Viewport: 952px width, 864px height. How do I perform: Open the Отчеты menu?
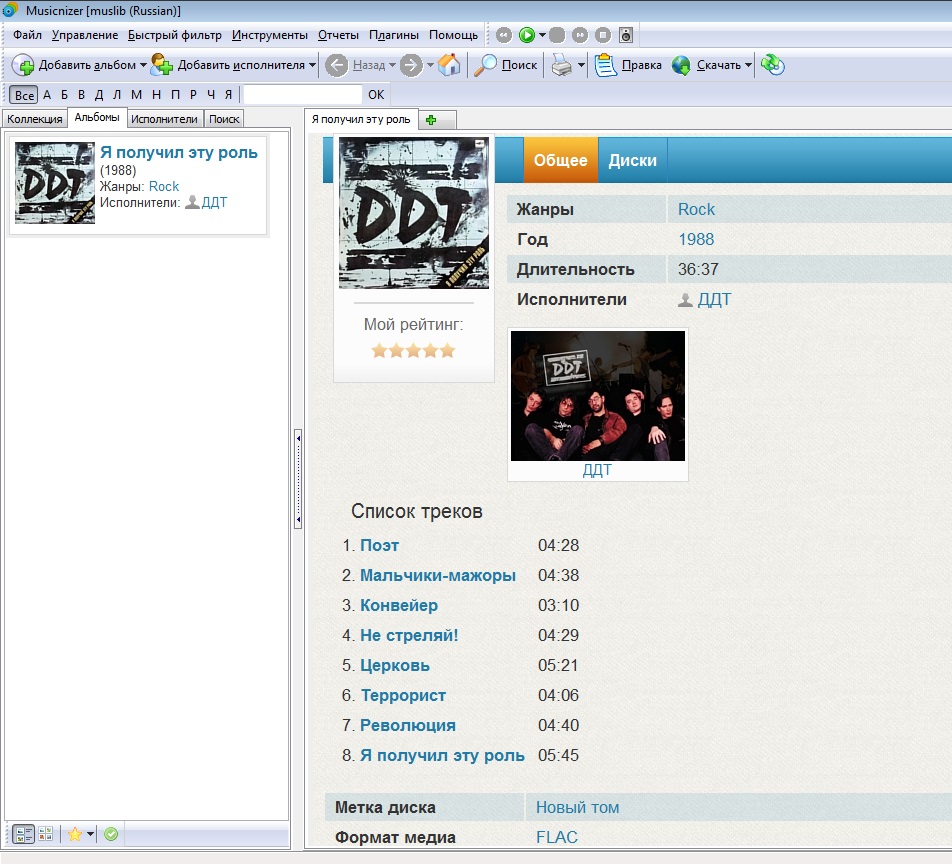click(338, 35)
